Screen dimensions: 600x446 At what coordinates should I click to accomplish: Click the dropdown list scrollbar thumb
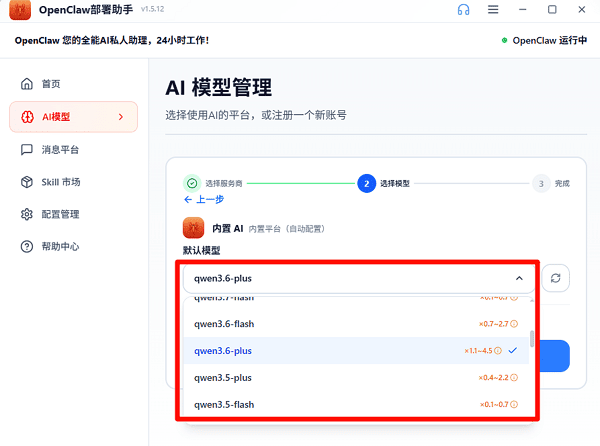tap(532, 339)
